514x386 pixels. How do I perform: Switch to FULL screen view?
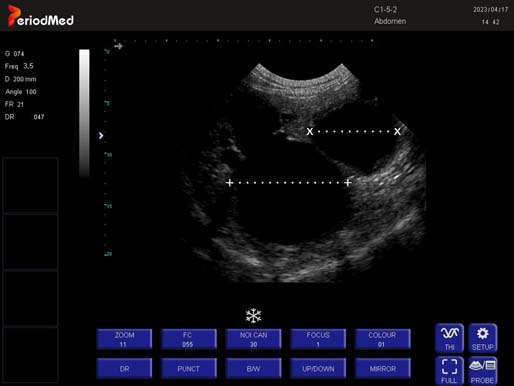click(x=449, y=371)
